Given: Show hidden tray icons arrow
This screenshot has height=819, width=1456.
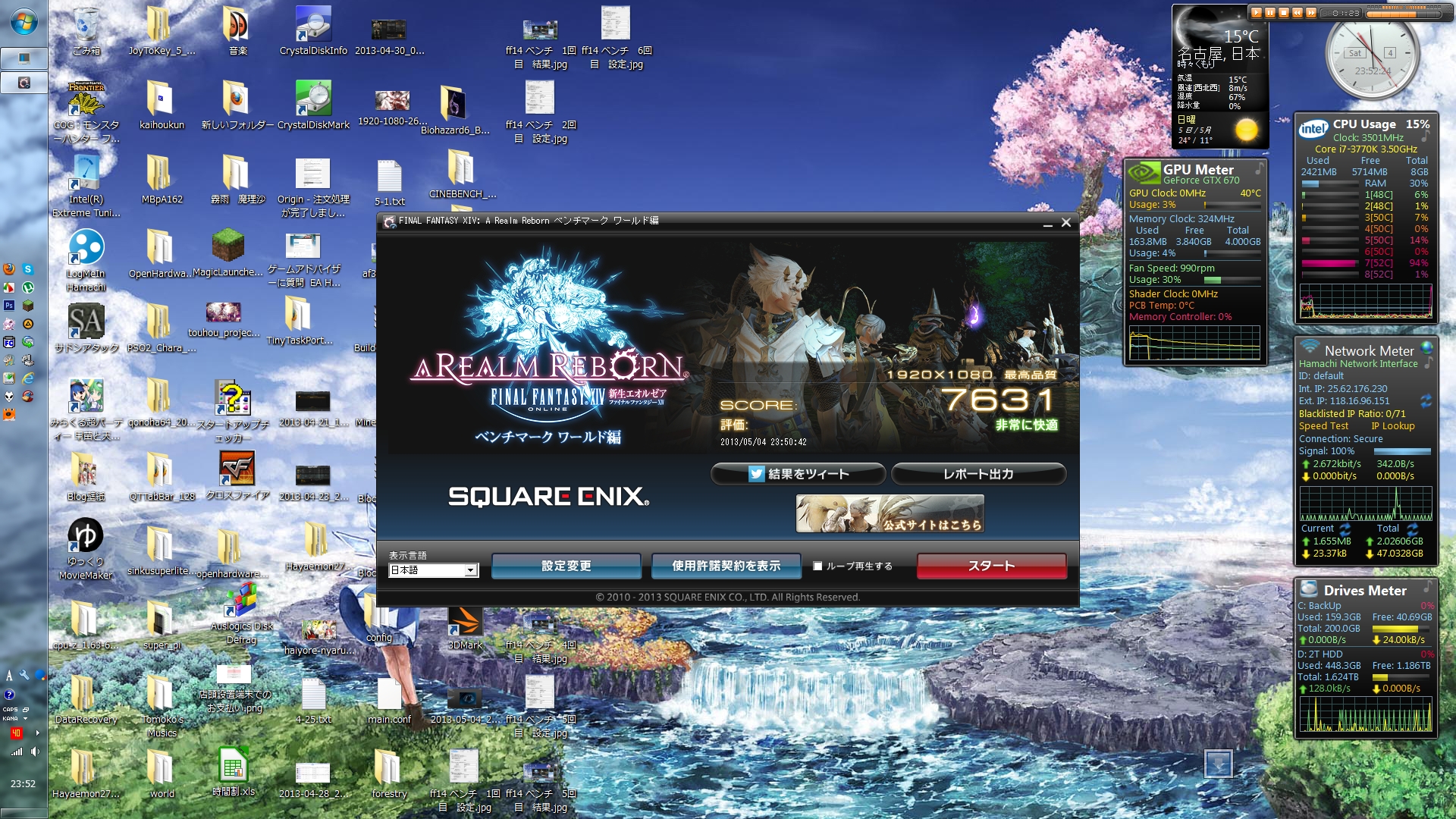Looking at the screenshot, I should point(37,733).
